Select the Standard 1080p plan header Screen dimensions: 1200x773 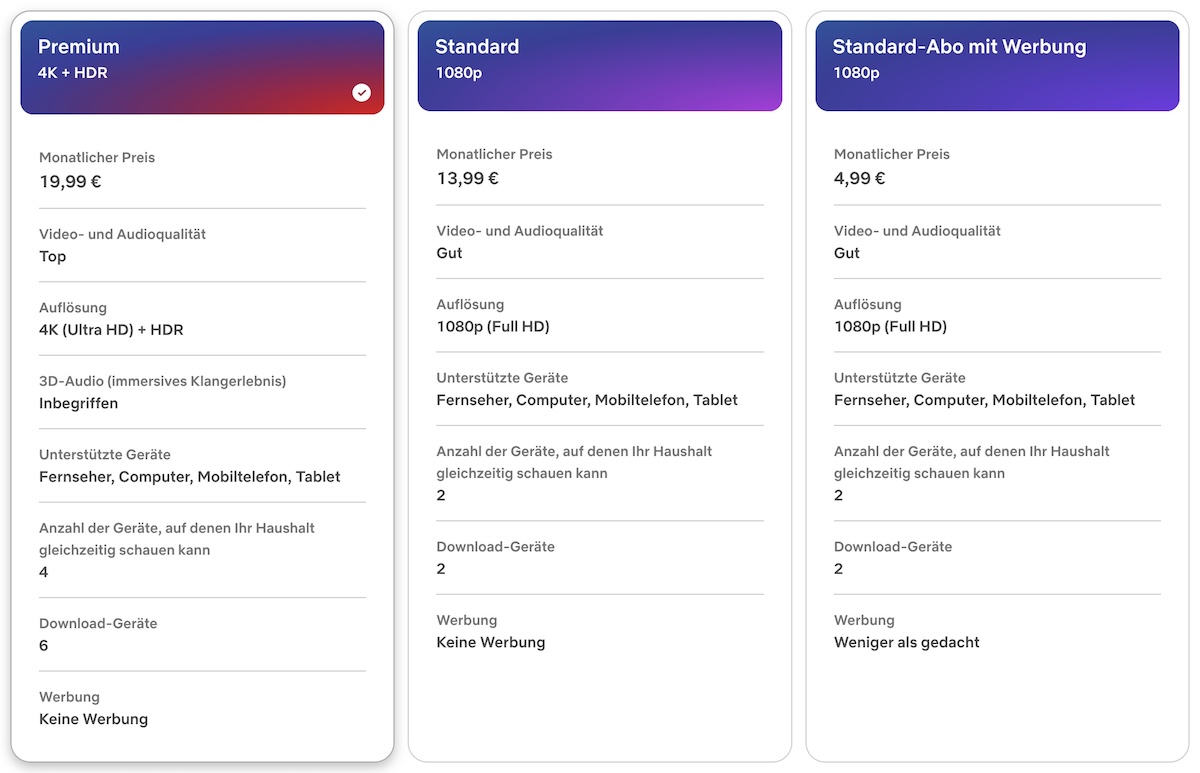coord(599,65)
